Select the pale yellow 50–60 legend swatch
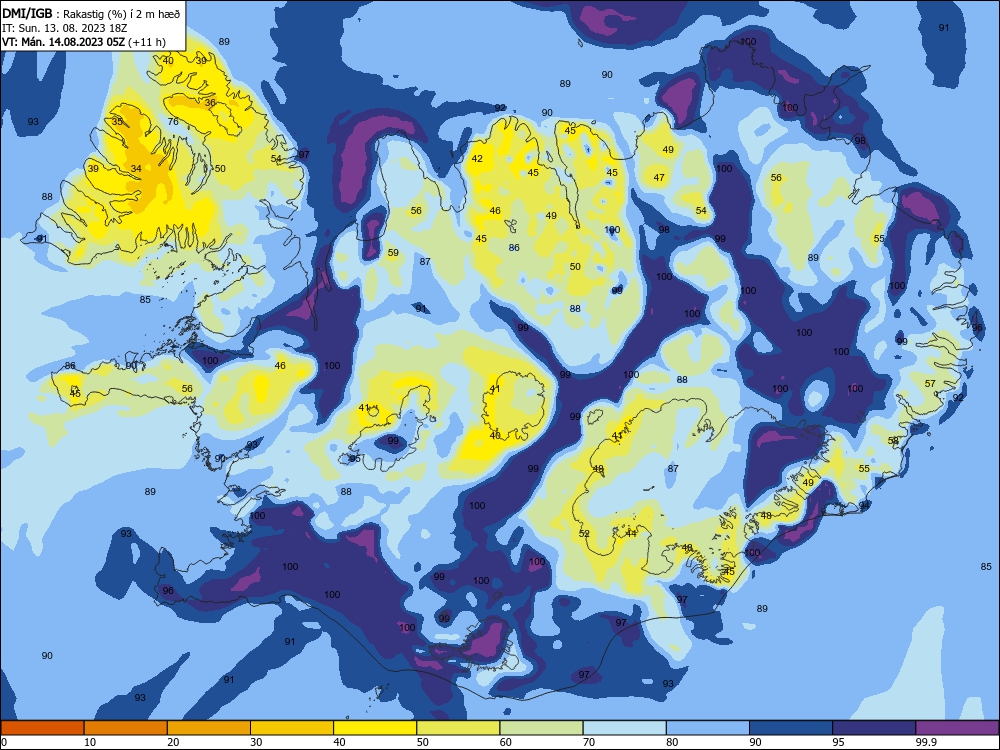Screen dimensions: 1000x750 coord(459,728)
